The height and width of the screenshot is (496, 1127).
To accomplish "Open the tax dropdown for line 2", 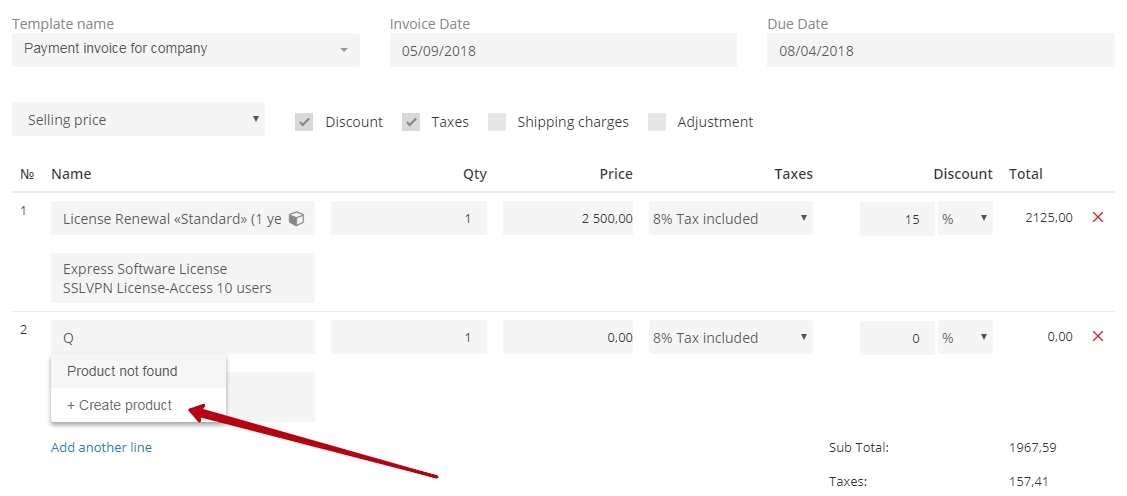I will click(731, 338).
